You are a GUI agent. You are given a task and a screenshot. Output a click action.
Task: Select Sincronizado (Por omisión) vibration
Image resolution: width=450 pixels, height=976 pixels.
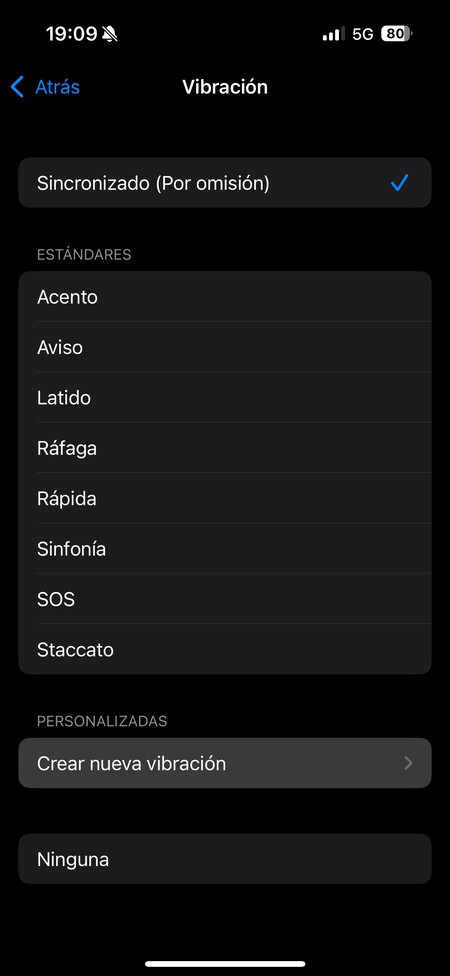point(225,182)
